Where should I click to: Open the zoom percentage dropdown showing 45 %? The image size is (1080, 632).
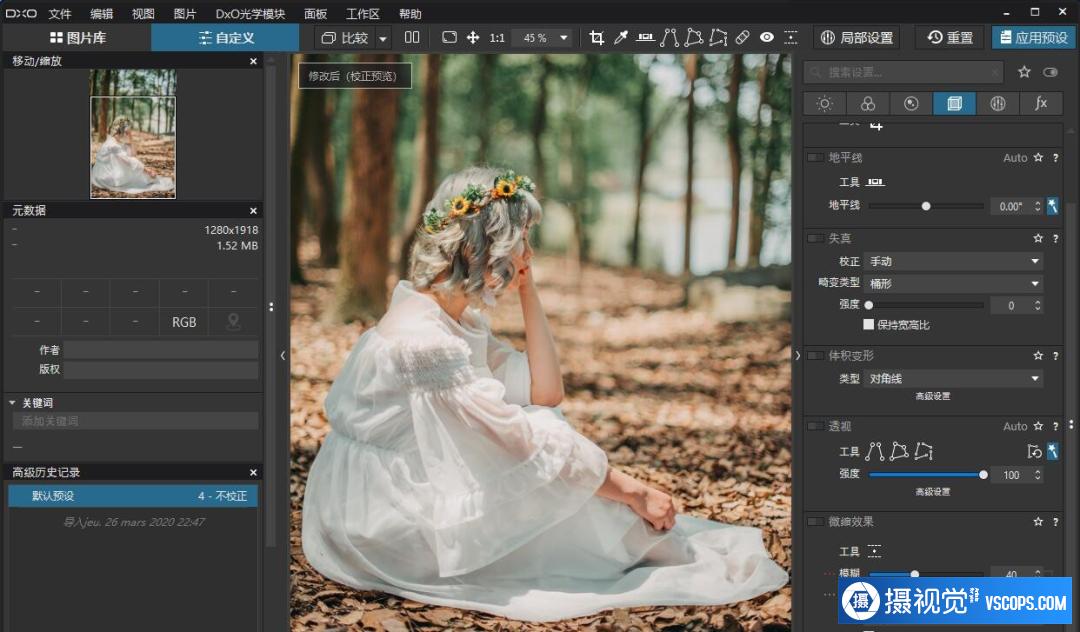click(543, 38)
